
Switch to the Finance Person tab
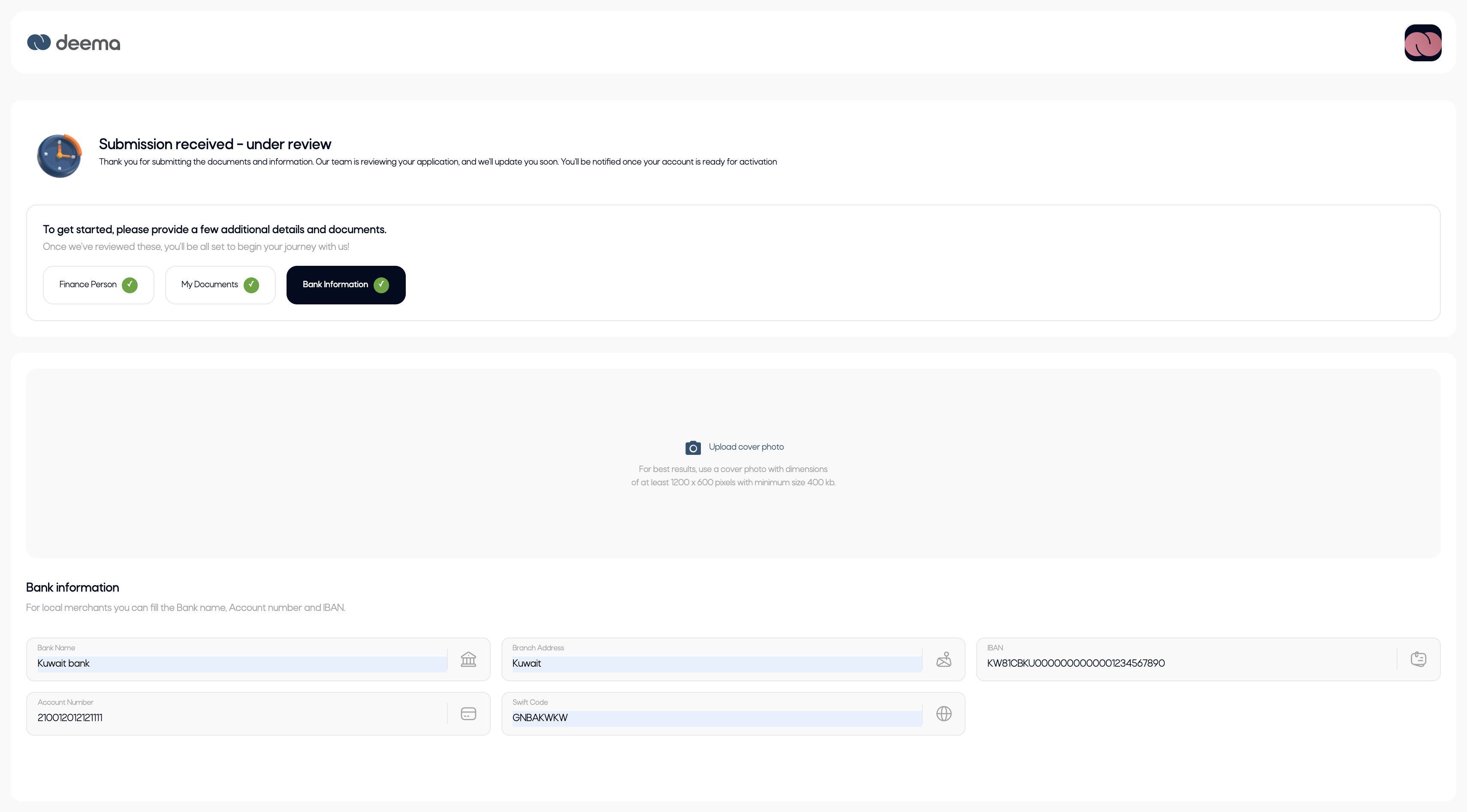pyautogui.click(x=88, y=285)
